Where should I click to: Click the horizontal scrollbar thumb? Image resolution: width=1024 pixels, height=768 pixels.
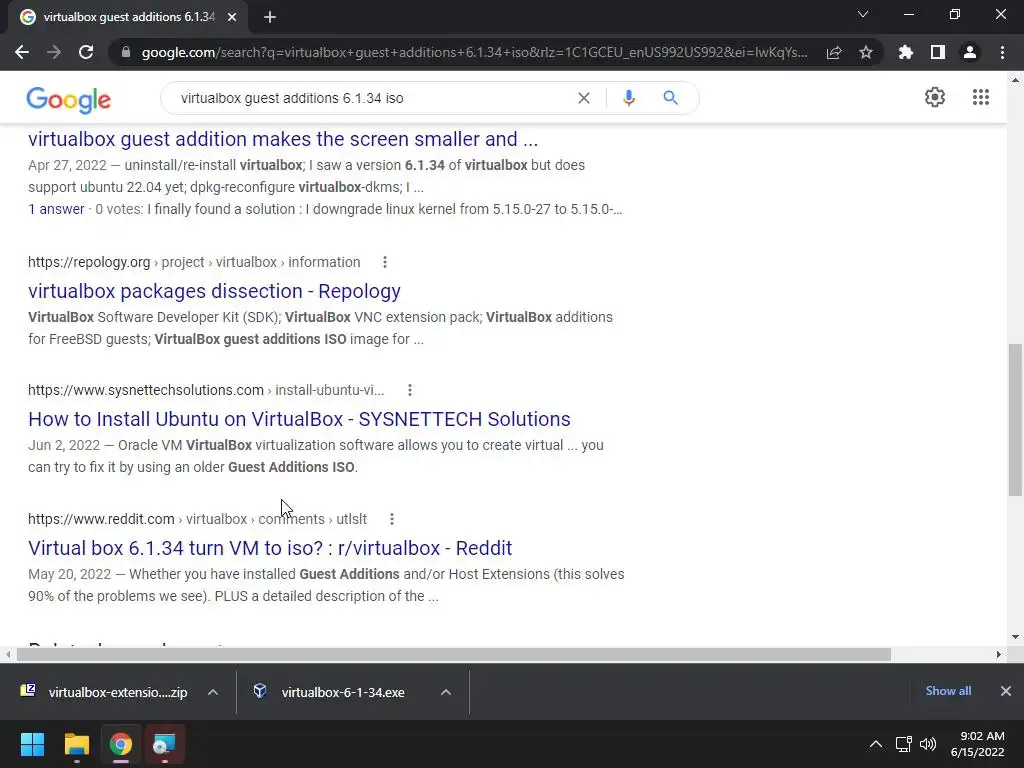tap(454, 654)
